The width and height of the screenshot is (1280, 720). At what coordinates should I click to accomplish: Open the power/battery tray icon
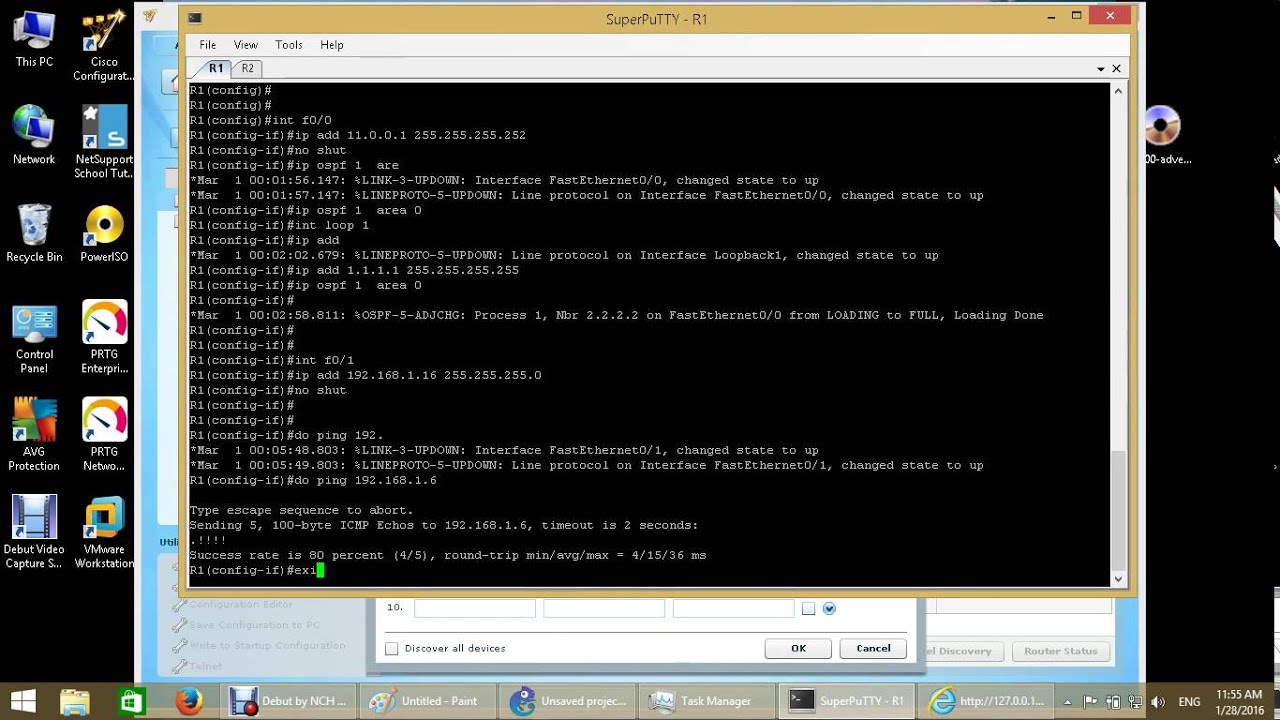tap(1112, 702)
